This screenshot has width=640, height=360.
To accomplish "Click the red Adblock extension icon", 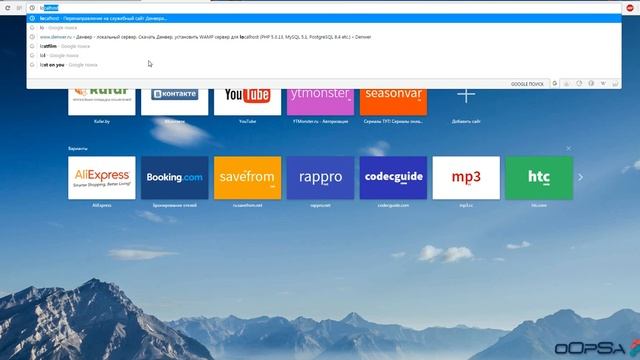I will [x=630, y=8].
